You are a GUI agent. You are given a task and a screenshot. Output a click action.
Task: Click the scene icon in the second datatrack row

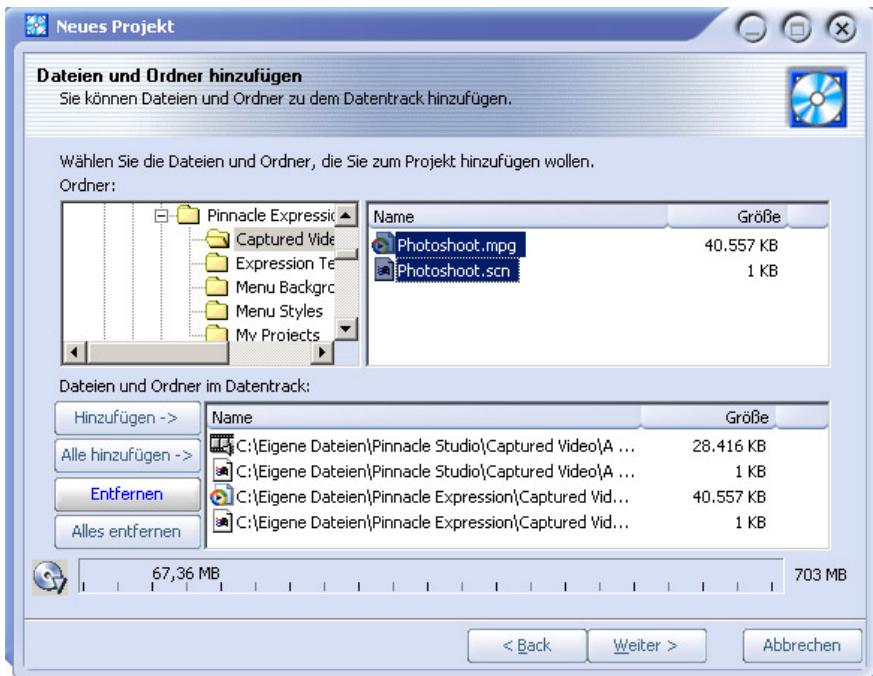[x=223, y=471]
